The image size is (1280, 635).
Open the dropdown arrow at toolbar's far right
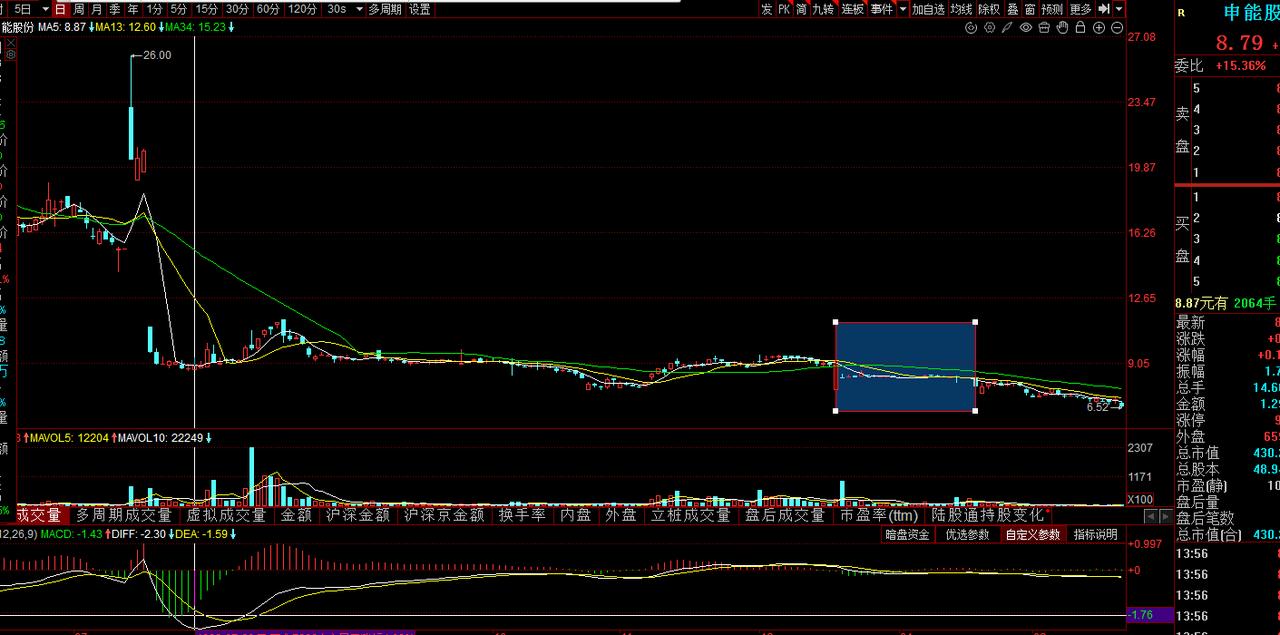point(1121,9)
